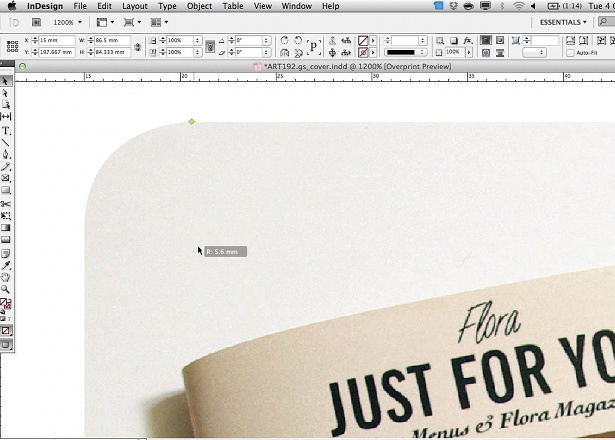This screenshot has height=440, width=615.
Task: Open the Window menu
Action: (297, 6)
